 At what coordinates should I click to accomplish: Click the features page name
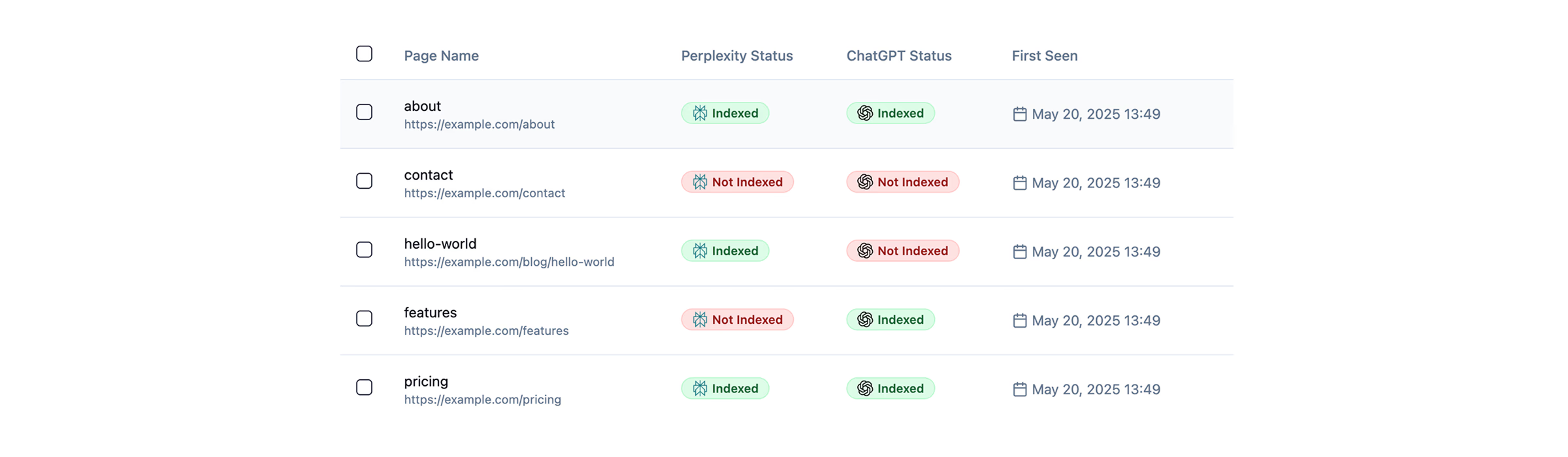(x=431, y=312)
